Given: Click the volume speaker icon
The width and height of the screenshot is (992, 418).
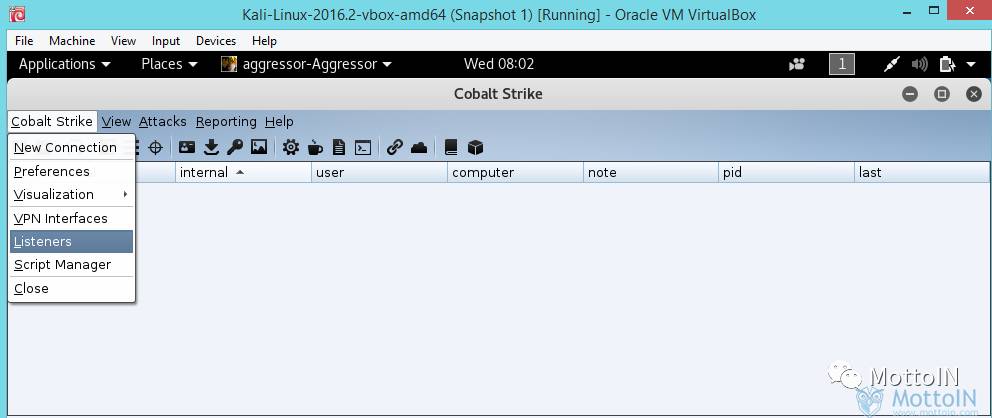Looking at the screenshot, I should [x=919, y=64].
